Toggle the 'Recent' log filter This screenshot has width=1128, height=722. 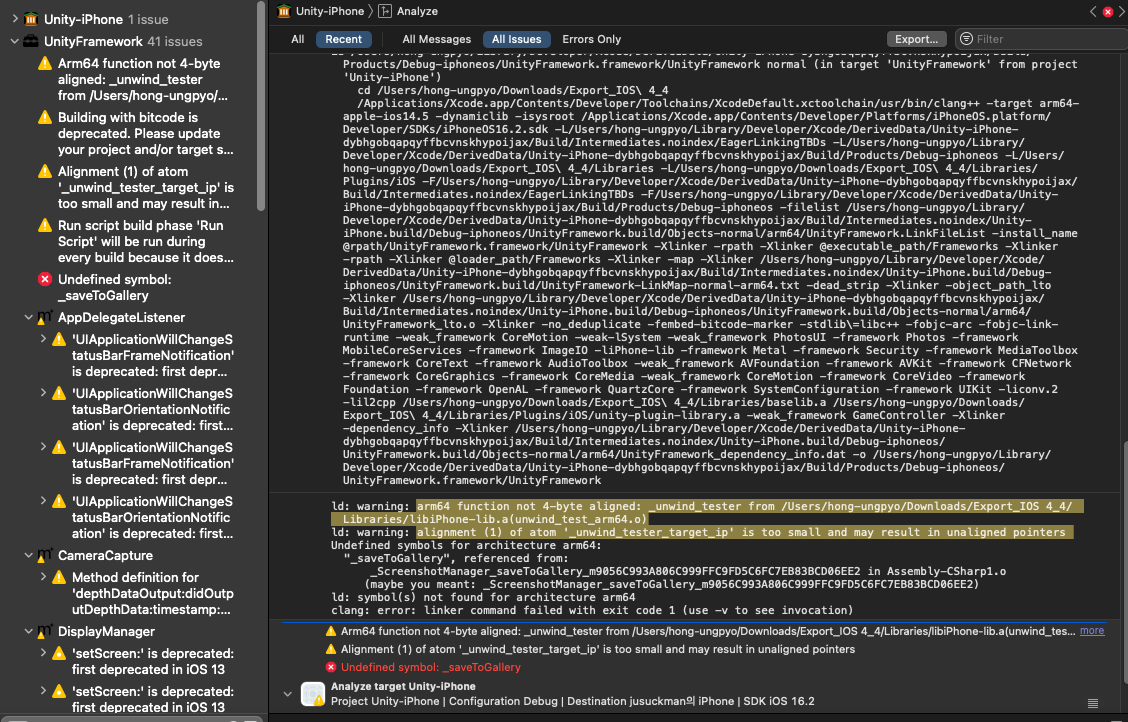[343, 39]
